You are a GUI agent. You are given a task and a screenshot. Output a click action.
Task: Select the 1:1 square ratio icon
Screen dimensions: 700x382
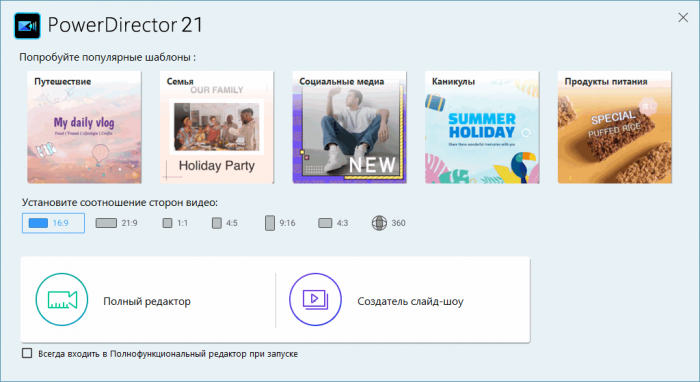(167, 223)
